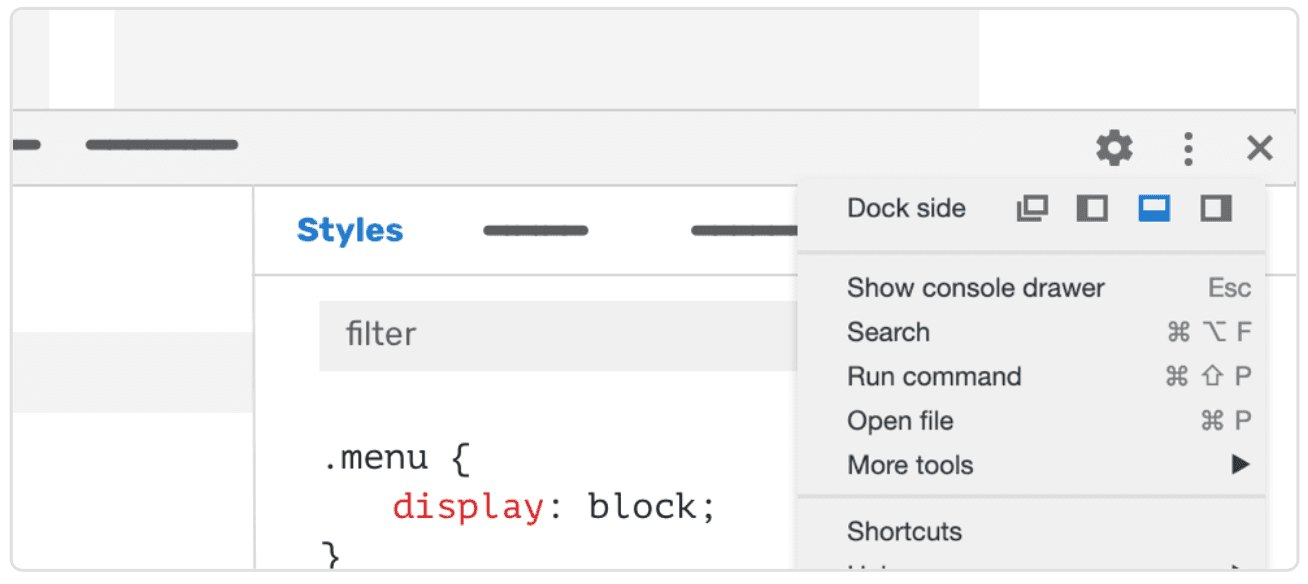Open Shortcuts from the menu
This screenshot has height=584, width=1308.
pyautogui.click(x=904, y=531)
